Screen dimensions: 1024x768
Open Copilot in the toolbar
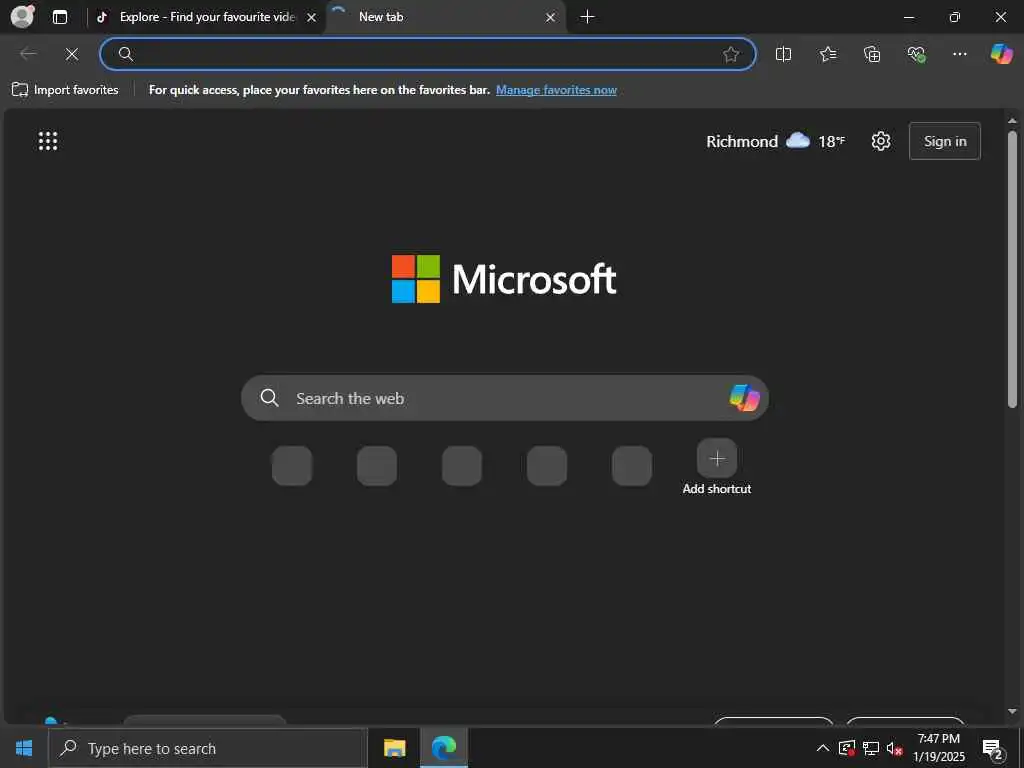[x=1001, y=54]
